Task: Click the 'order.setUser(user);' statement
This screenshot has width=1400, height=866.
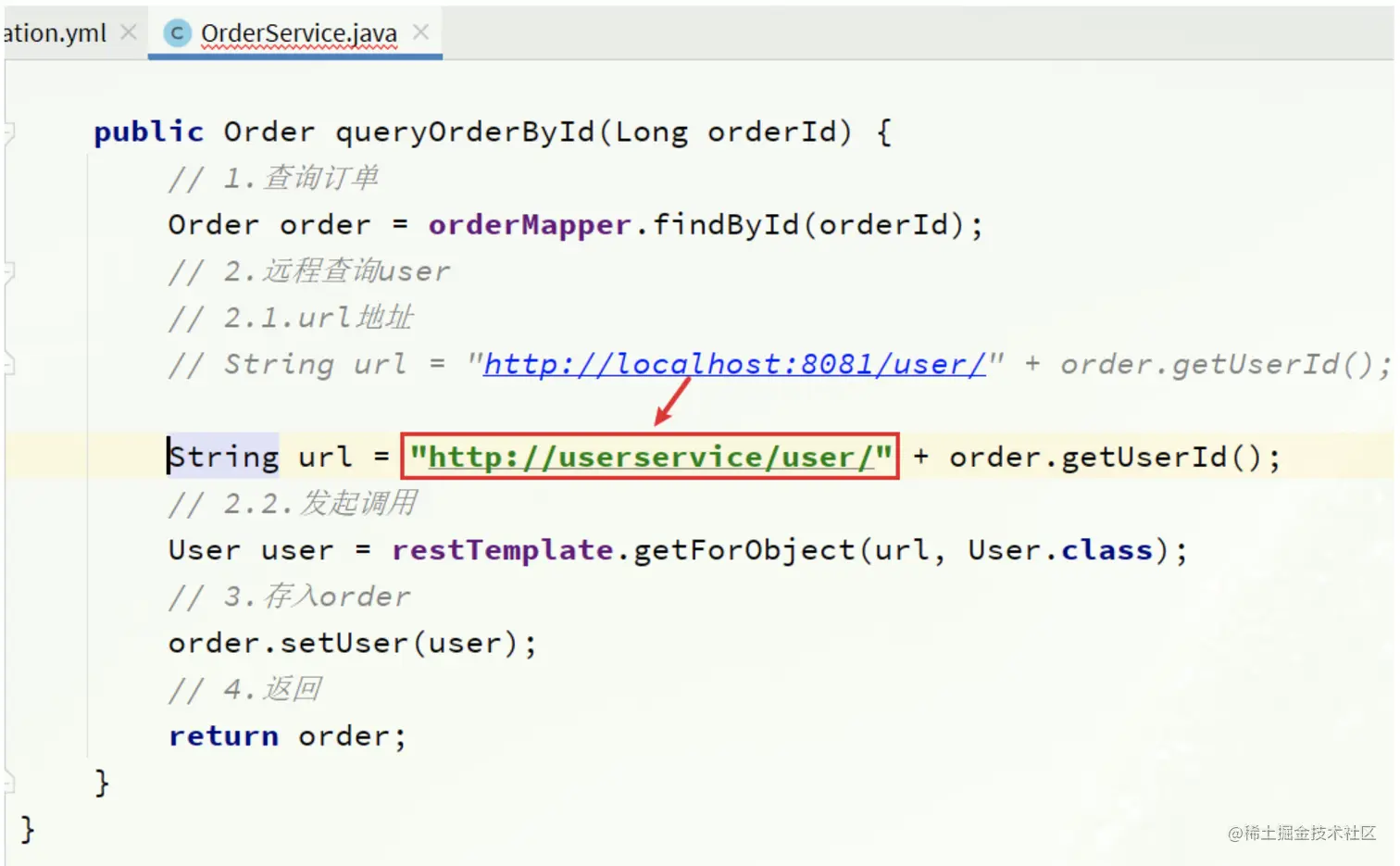Action: (x=353, y=643)
